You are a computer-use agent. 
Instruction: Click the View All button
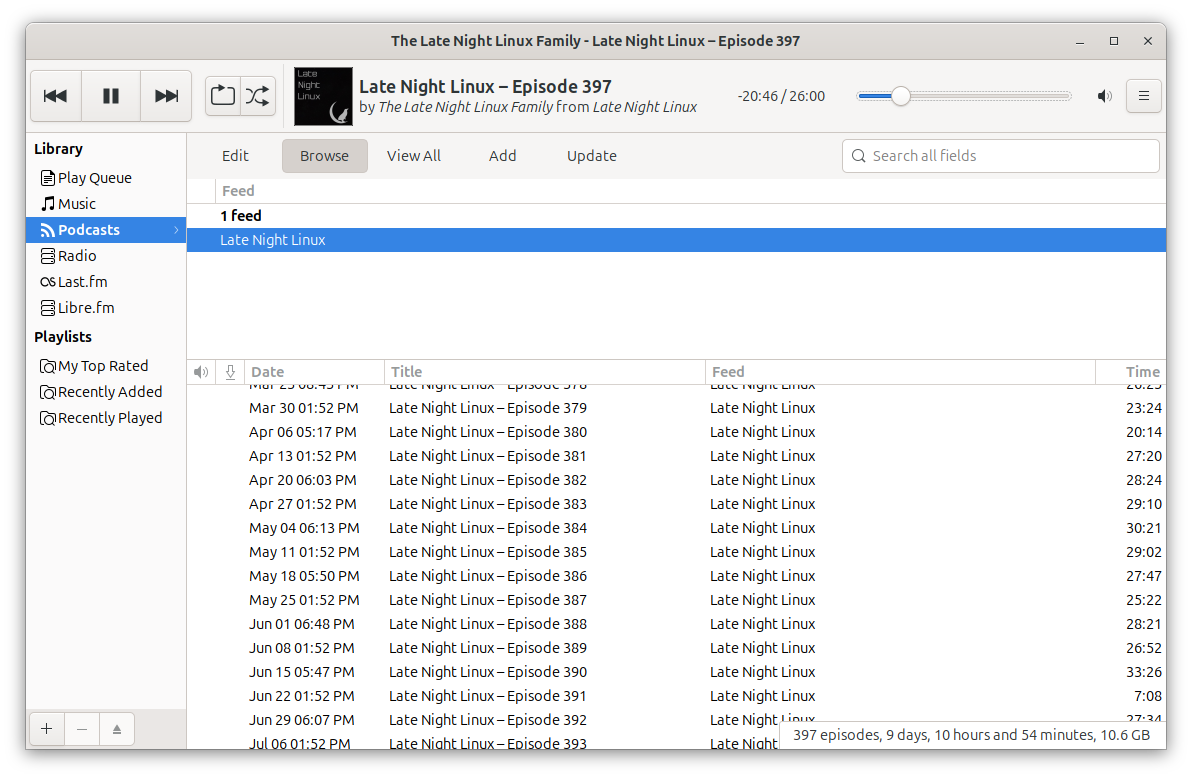point(414,156)
